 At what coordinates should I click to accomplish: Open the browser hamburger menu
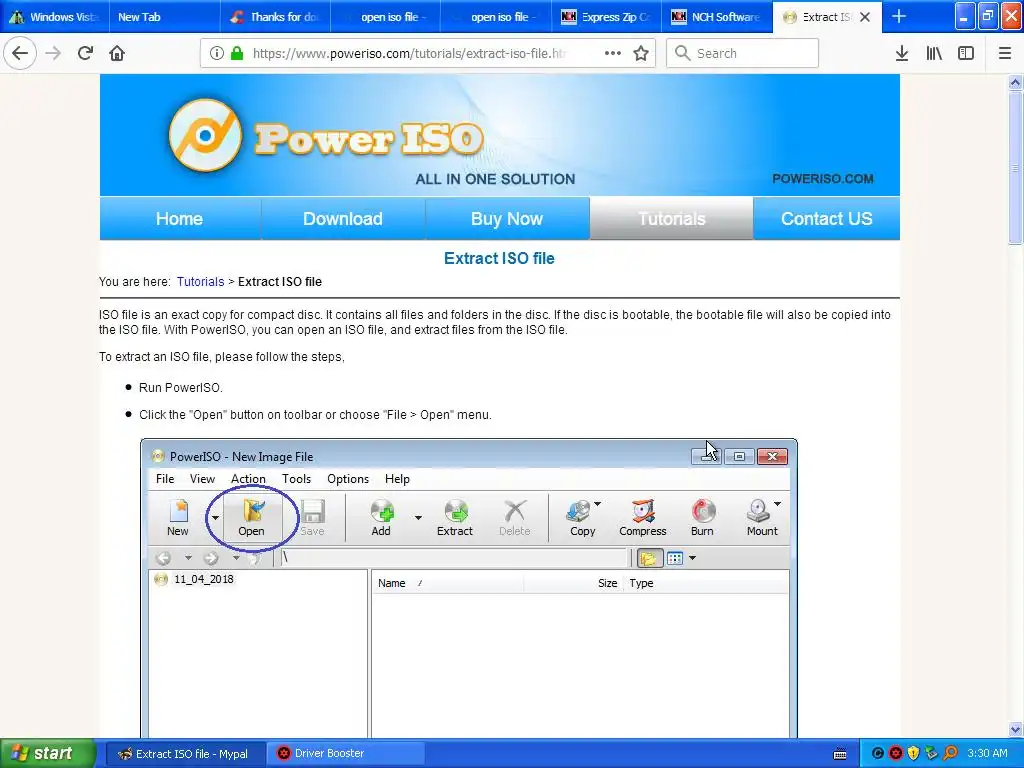[x=1004, y=53]
